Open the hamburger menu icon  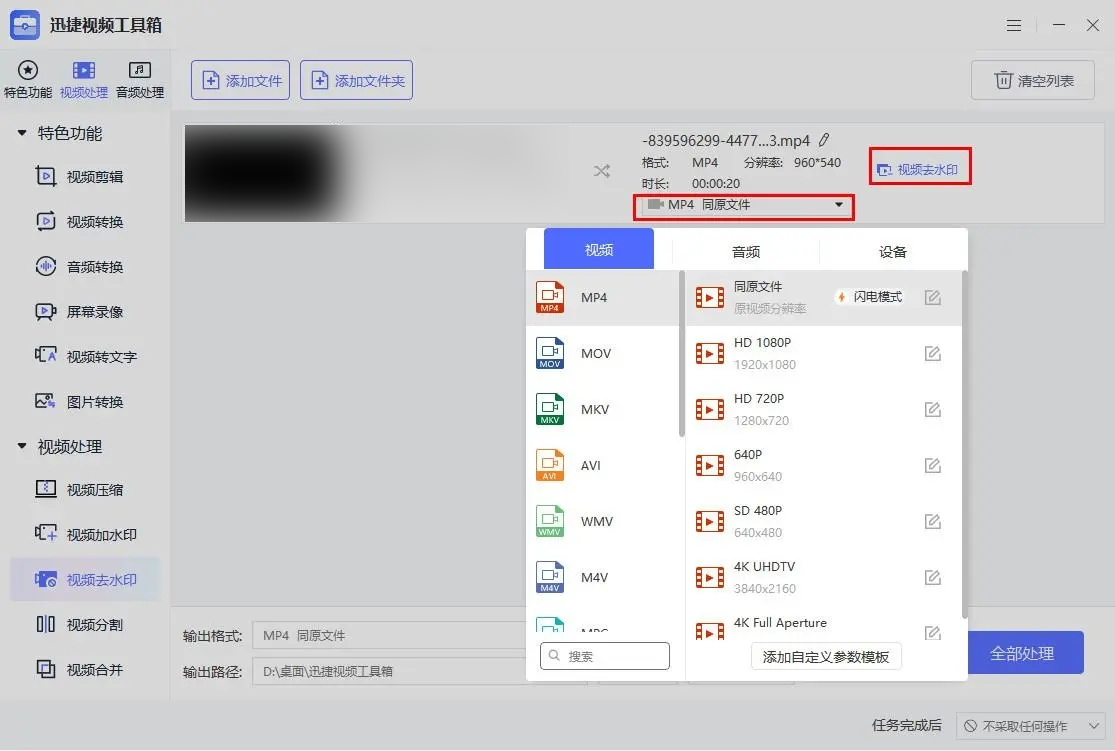[x=1014, y=26]
